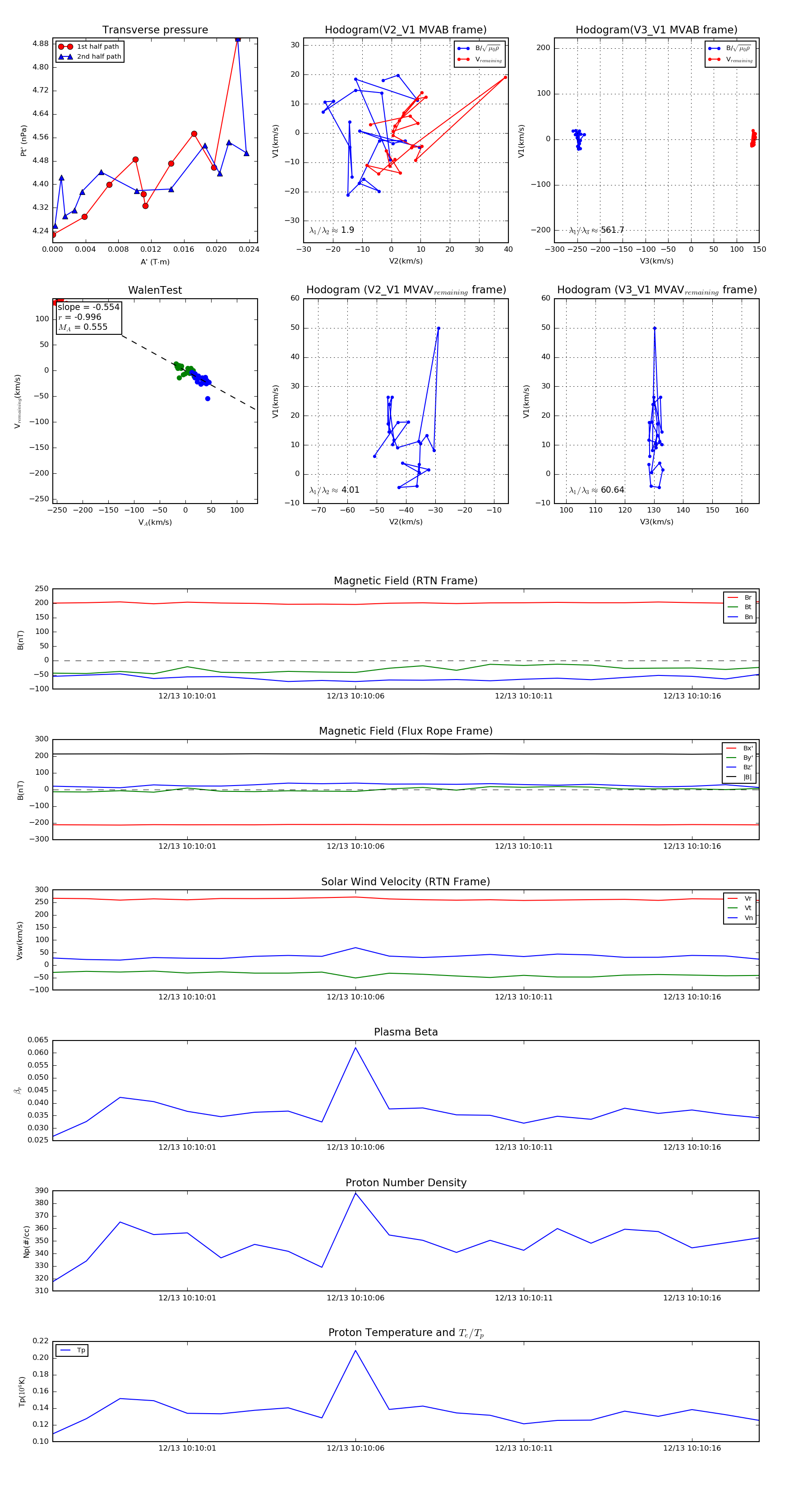
Task: Select the 'Bn' legend entry
Action: pyautogui.click(x=740, y=617)
